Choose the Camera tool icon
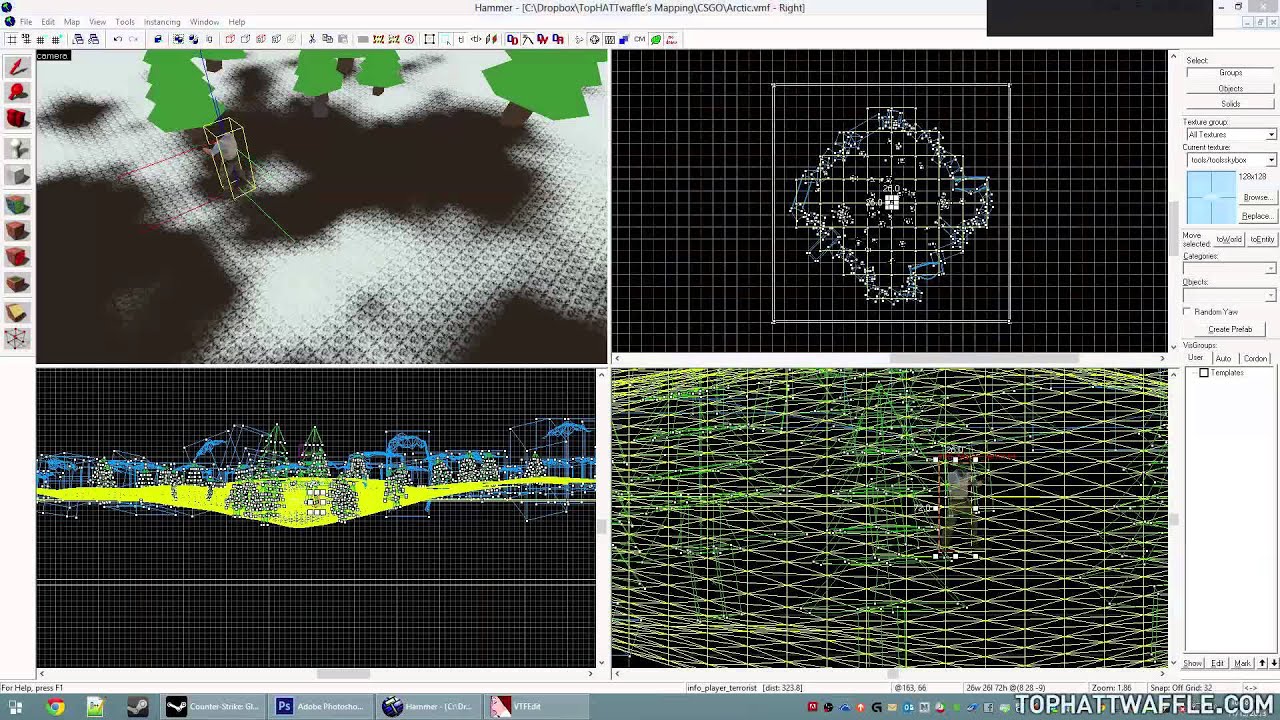The image size is (1280, 720). pos(17,119)
